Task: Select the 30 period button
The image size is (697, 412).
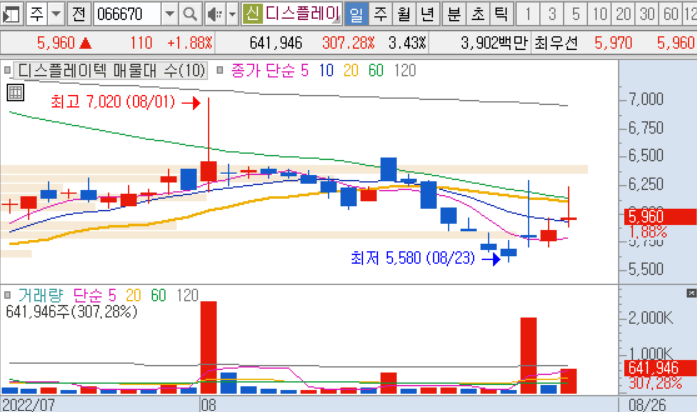Action: click(x=647, y=14)
